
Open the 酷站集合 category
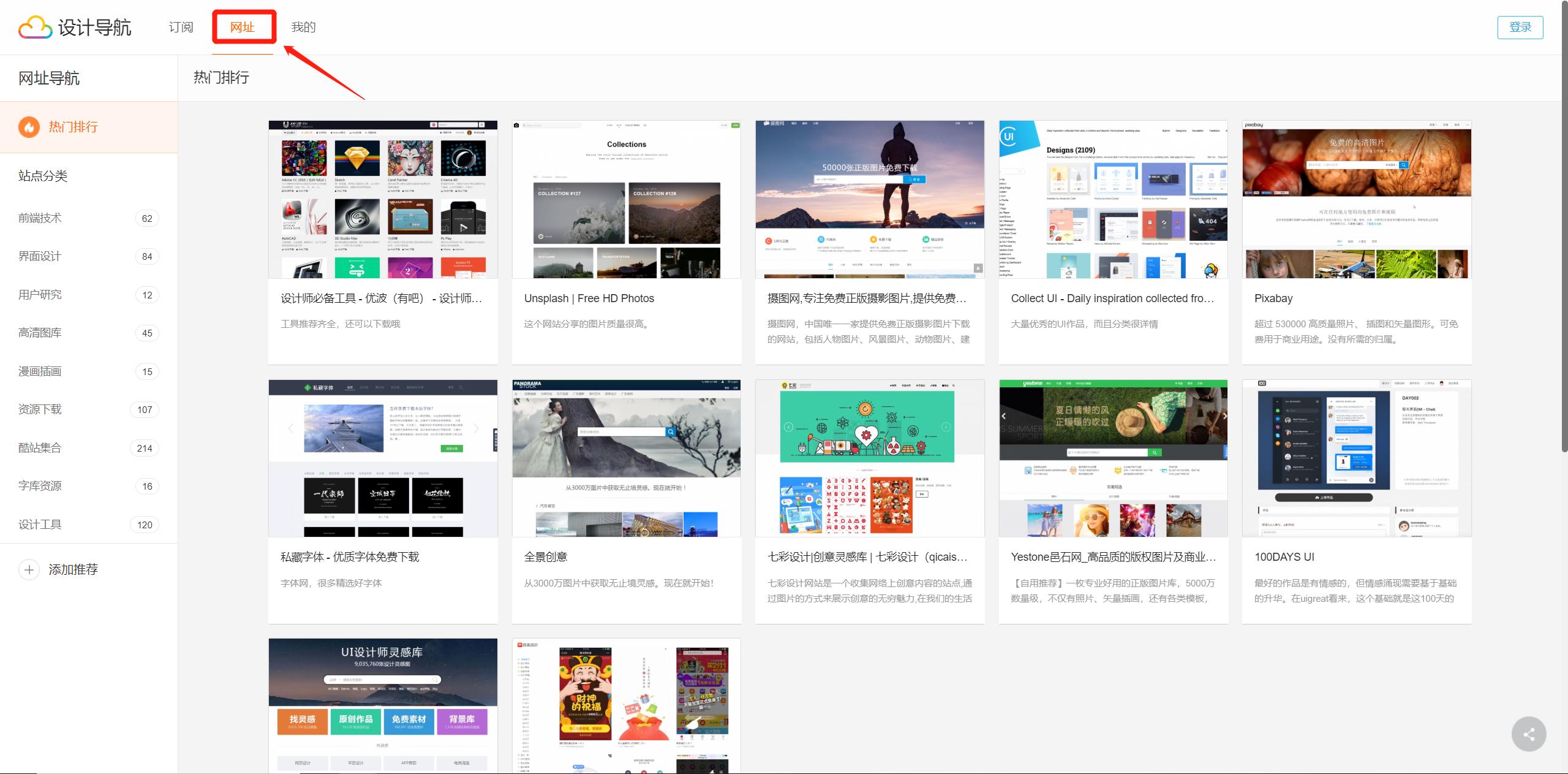tap(40, 448)
